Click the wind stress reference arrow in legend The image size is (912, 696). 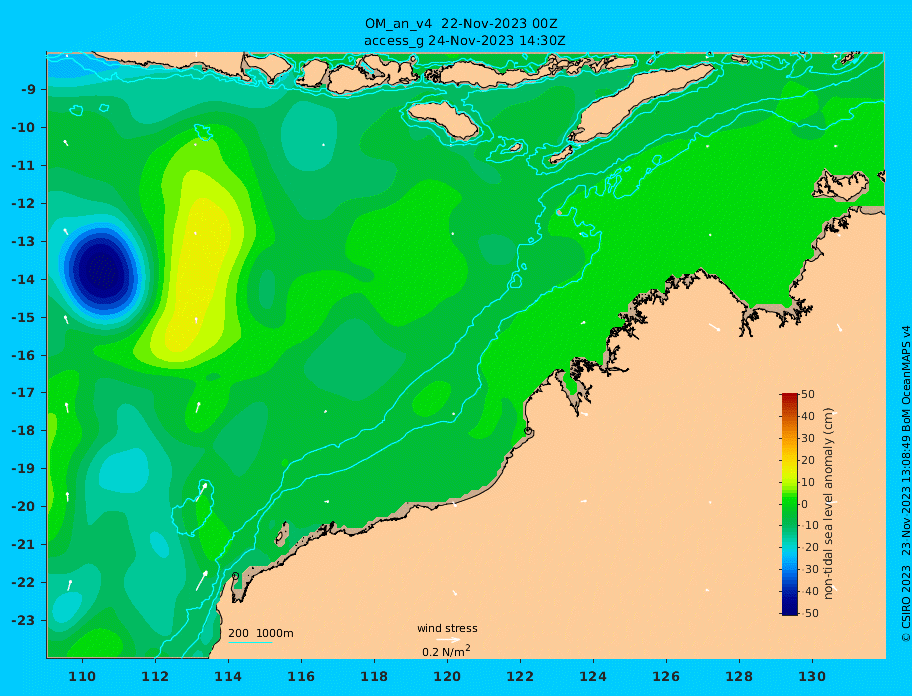448,640
